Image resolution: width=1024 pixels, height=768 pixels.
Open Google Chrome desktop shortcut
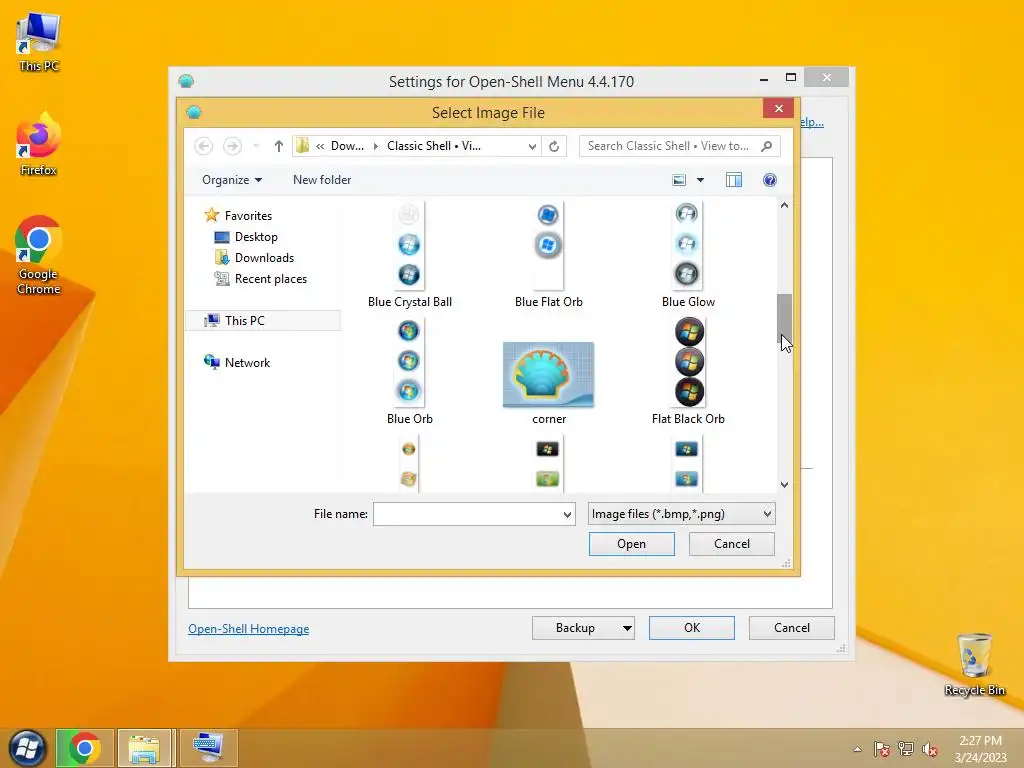39,255
